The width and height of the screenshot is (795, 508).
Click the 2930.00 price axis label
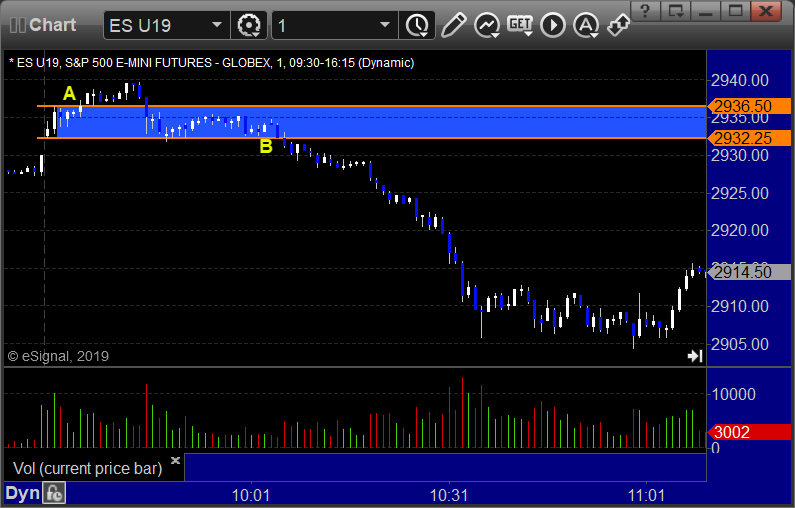tap(740, 156)
